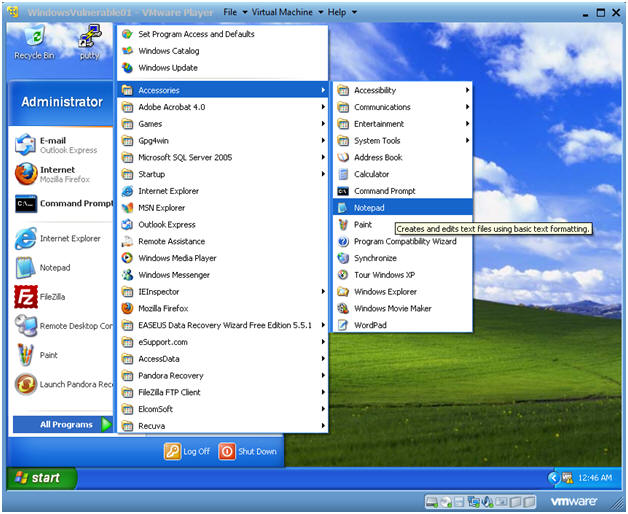Open the putty desktop shortcut
Screen dimensions: 628x514
pyautogui.click(x=90, y=42)
